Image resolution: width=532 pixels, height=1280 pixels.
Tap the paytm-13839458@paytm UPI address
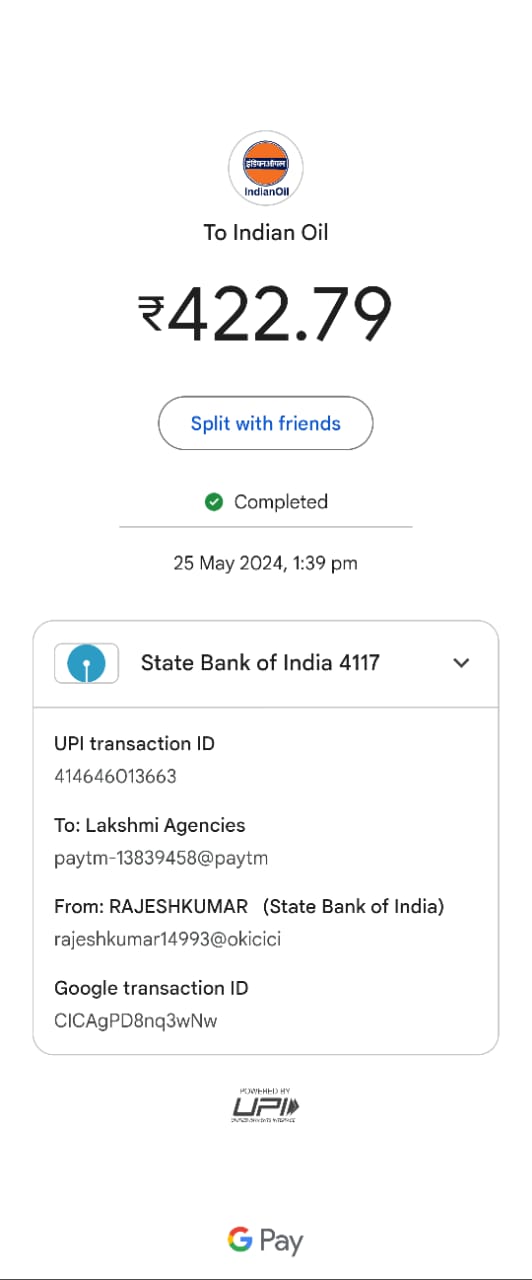click(161, 858)
